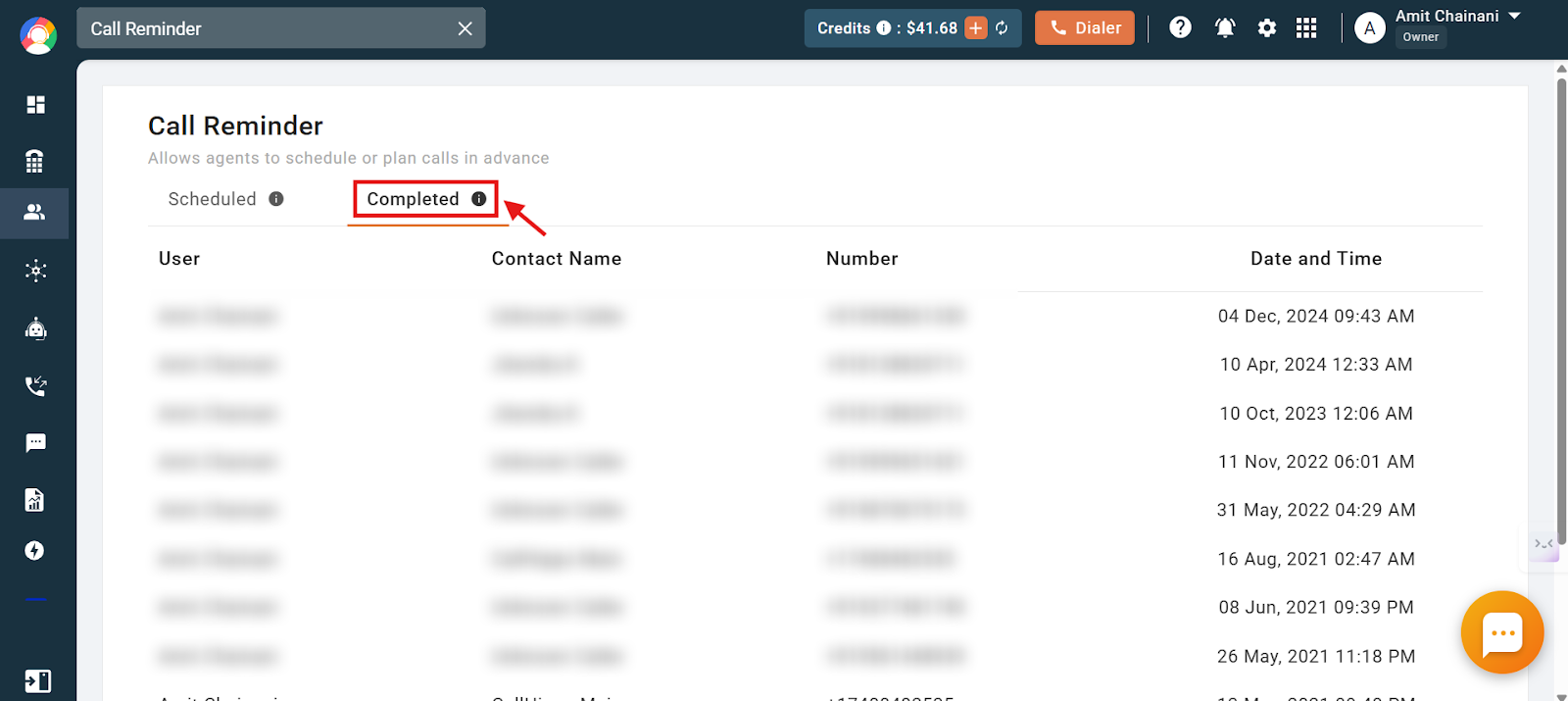Open the dial pad numbers sidebar icon
This screenshot has width=1568, height=701.
[x=34, y=161]
